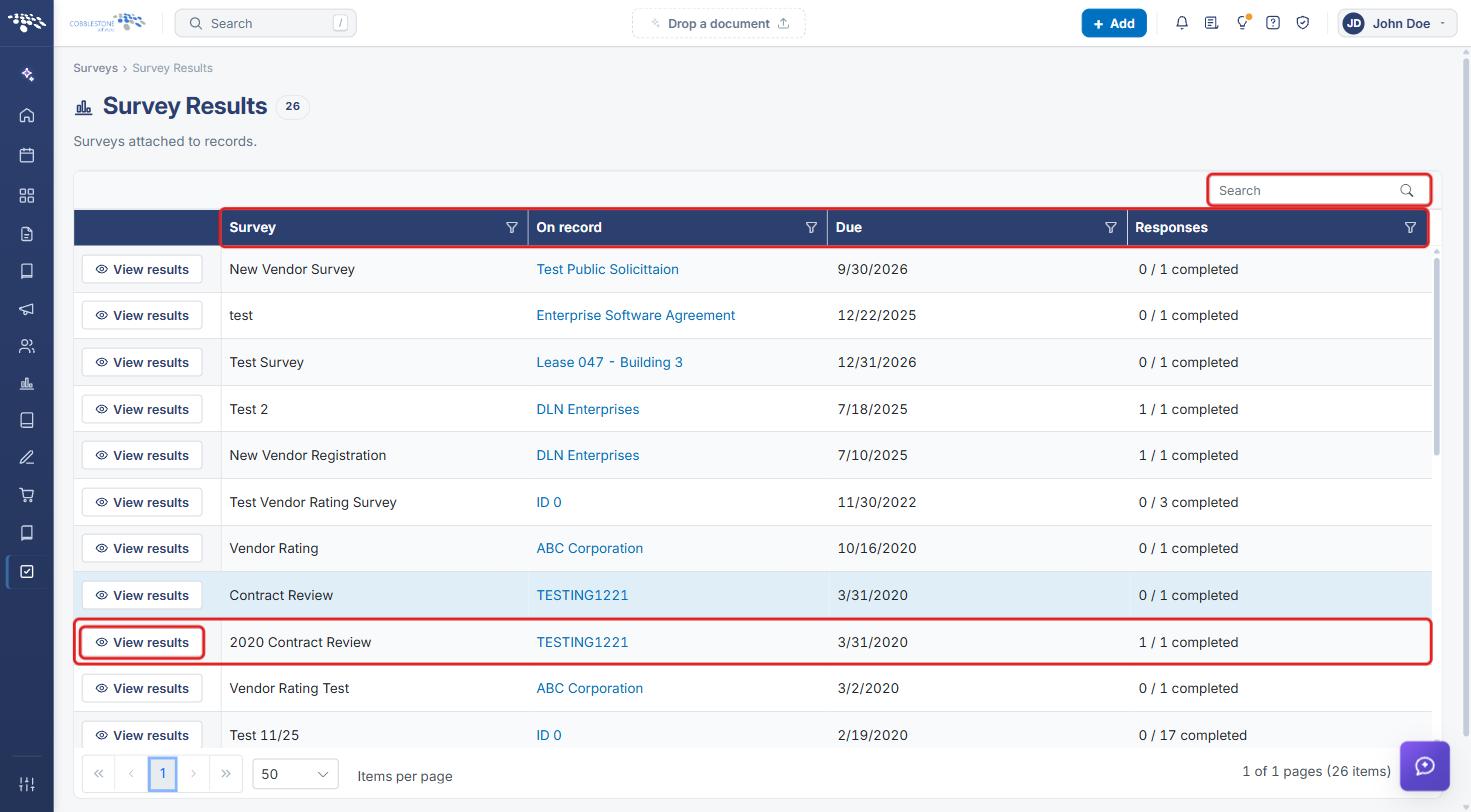Go to the next page

coord(194,773)
